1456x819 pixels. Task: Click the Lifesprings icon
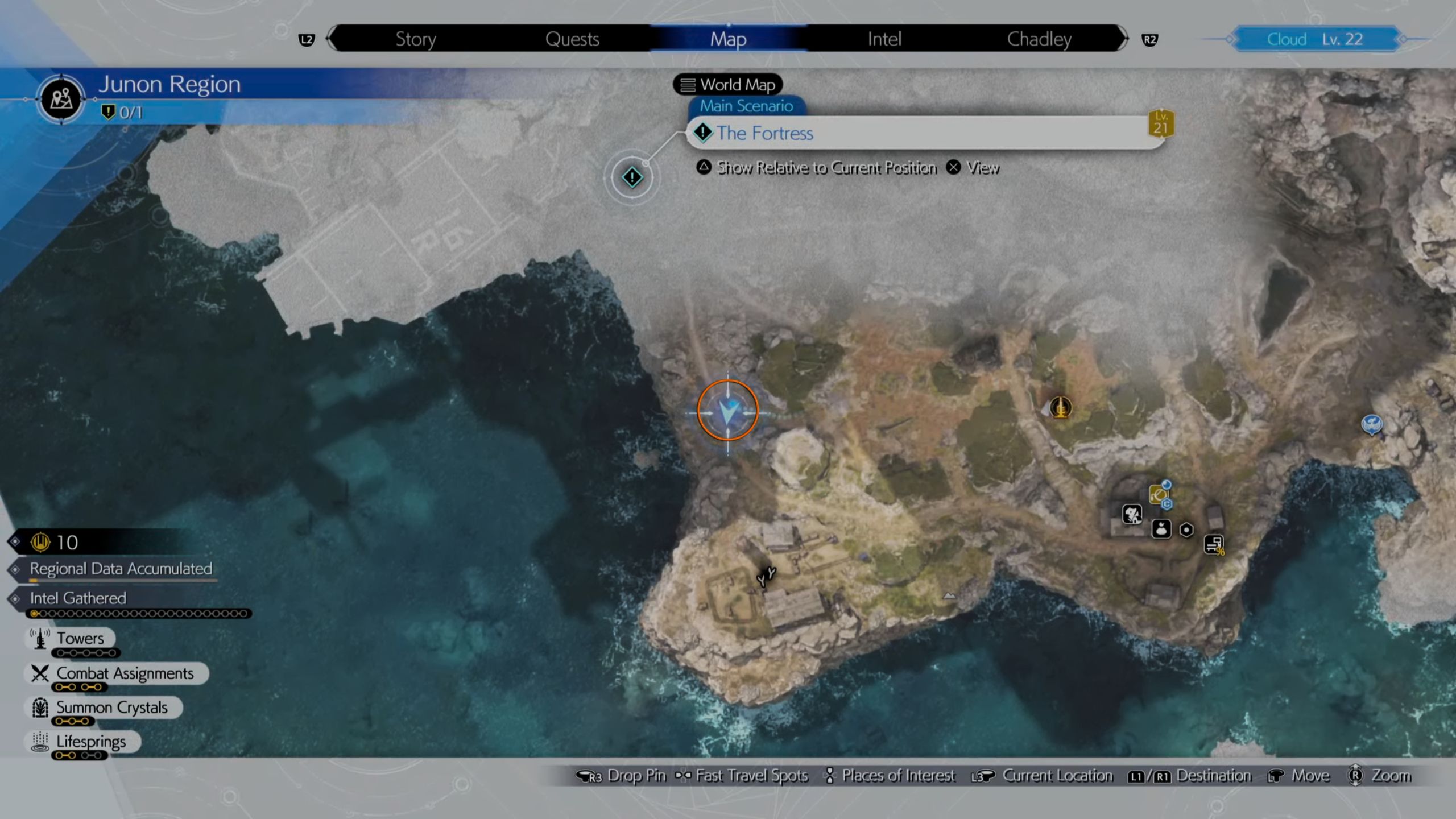[40, 742]
